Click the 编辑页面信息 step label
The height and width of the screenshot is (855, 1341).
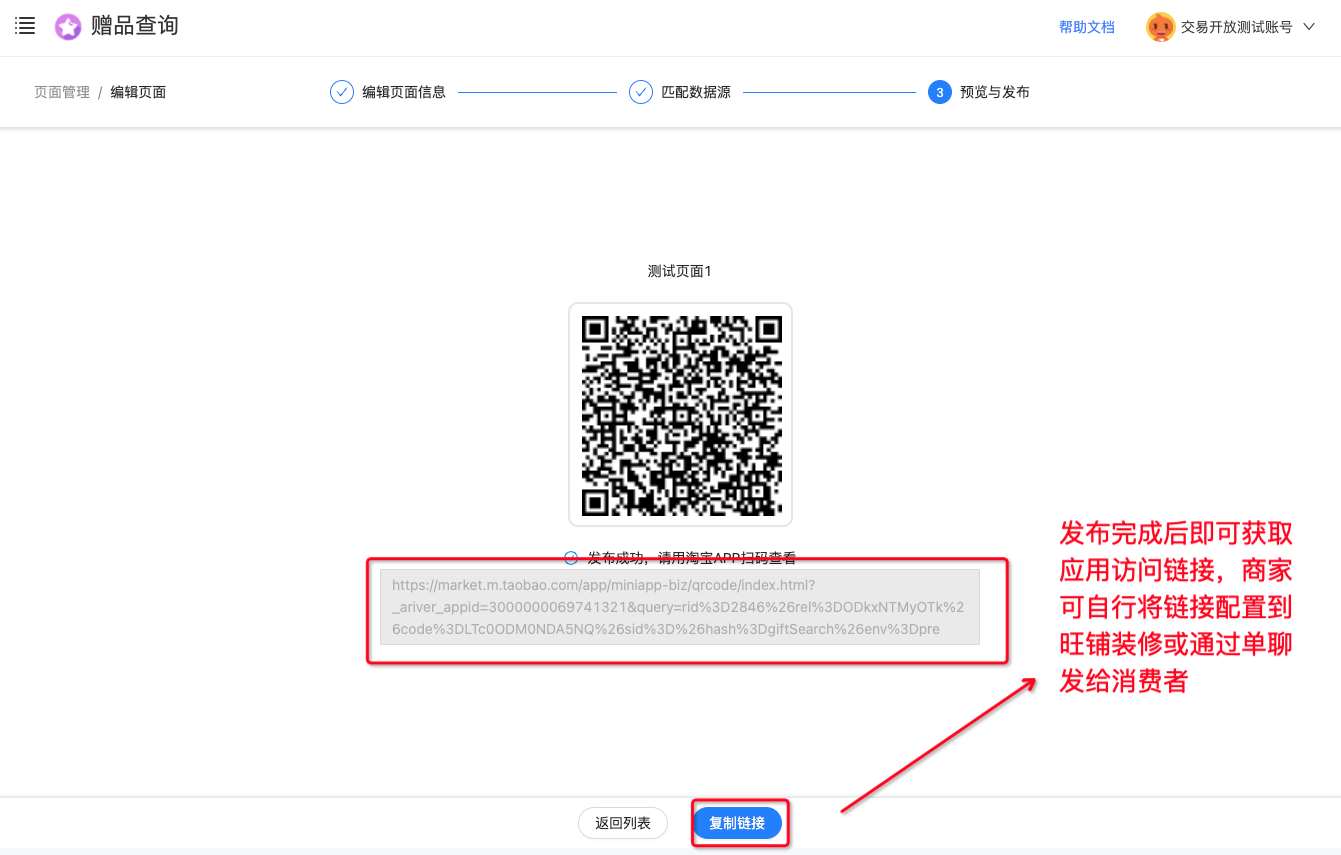coord(404,92)
